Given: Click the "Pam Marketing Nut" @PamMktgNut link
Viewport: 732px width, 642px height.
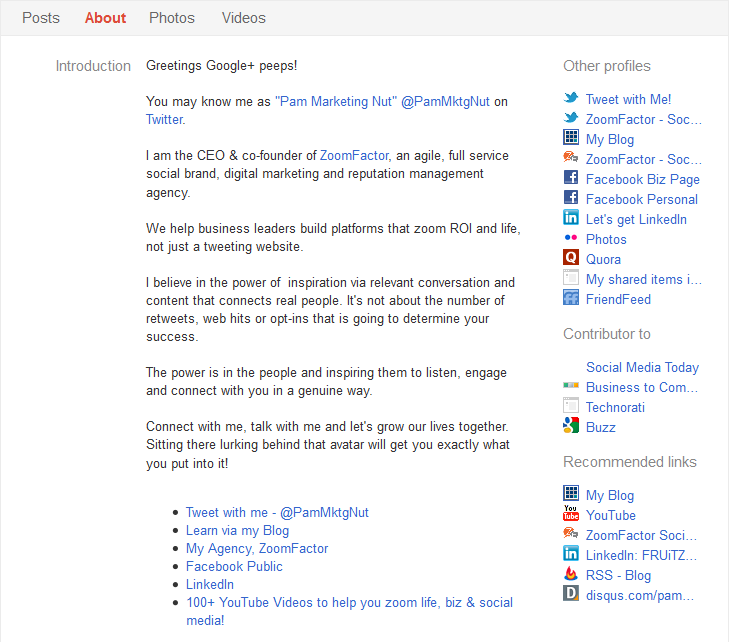Looking at the screenshot, I should click(382, 102).
